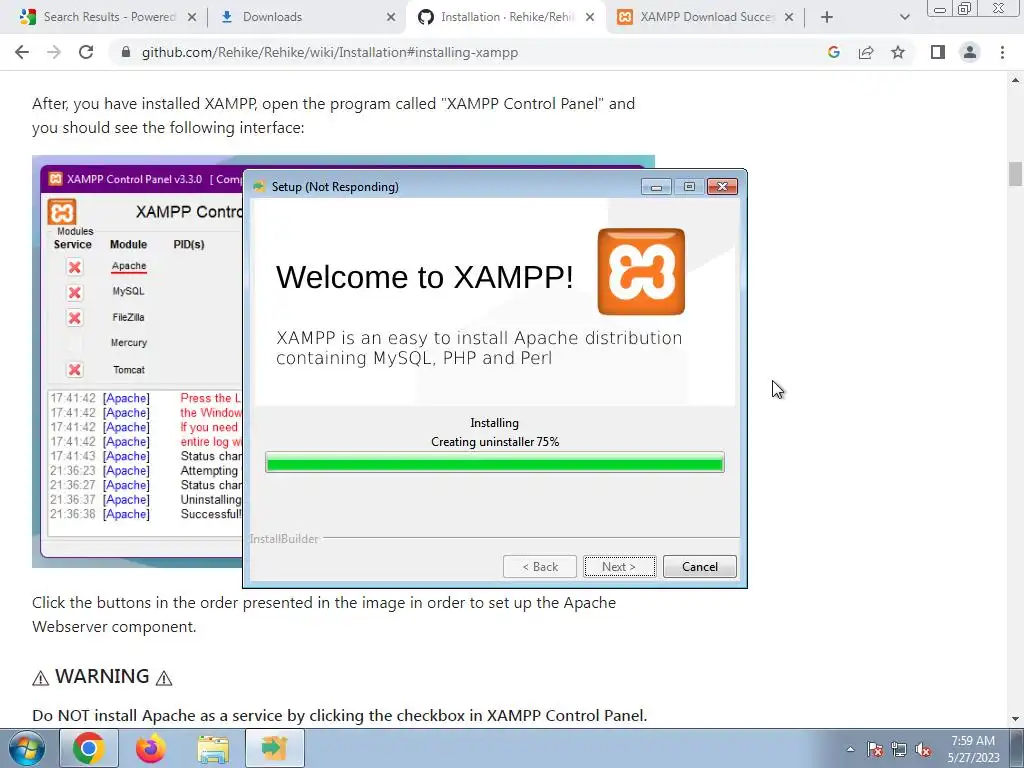Screen dimensions: 1024x768
Task: Close the XAMPP Download Success tab
Action: [789, 17]
